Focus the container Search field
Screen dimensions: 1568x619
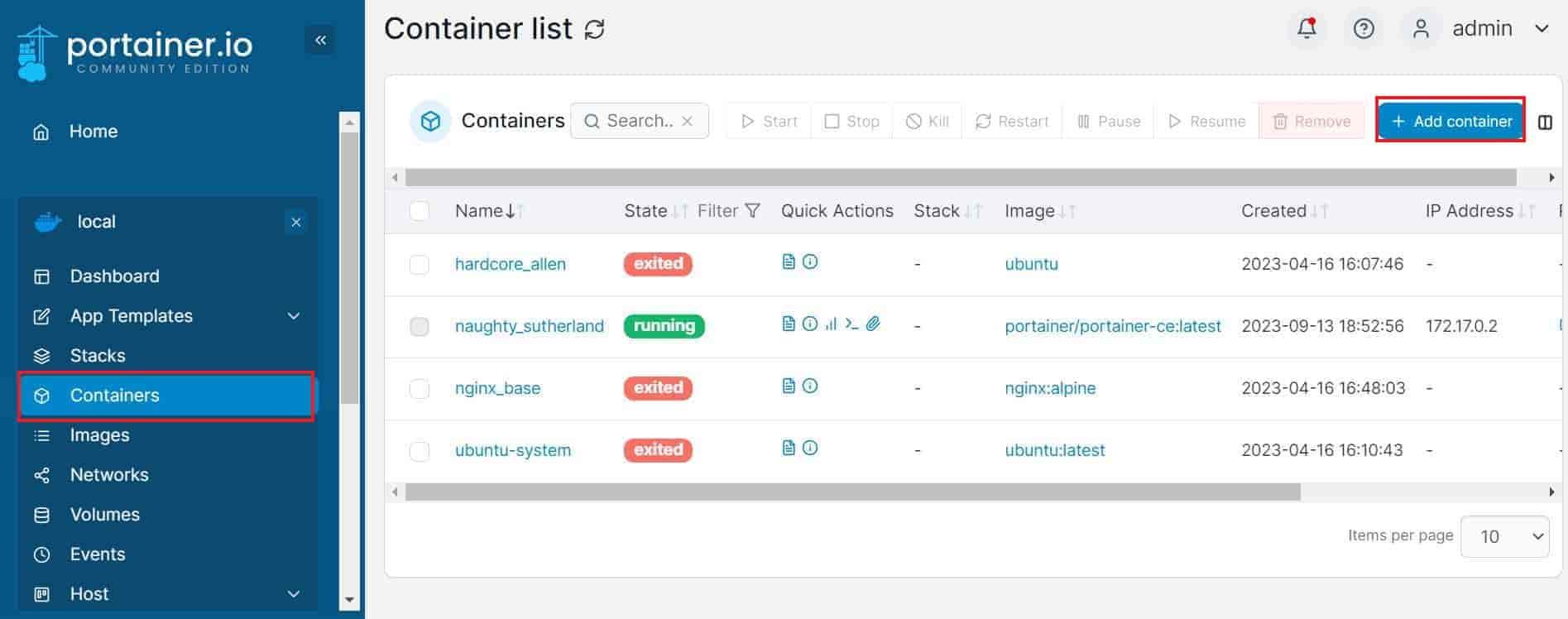[x=639, y=121]
